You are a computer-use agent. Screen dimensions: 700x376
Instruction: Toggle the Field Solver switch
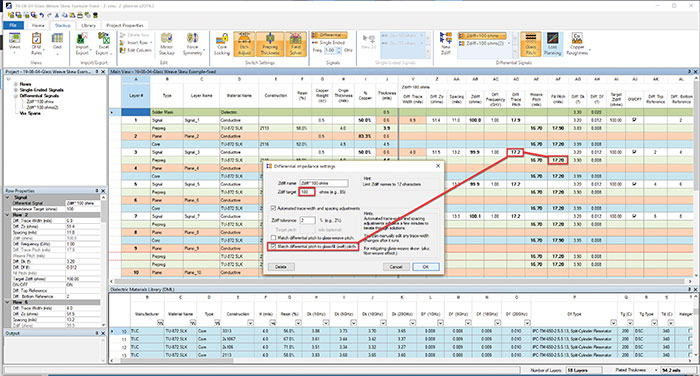coord(296,44)
